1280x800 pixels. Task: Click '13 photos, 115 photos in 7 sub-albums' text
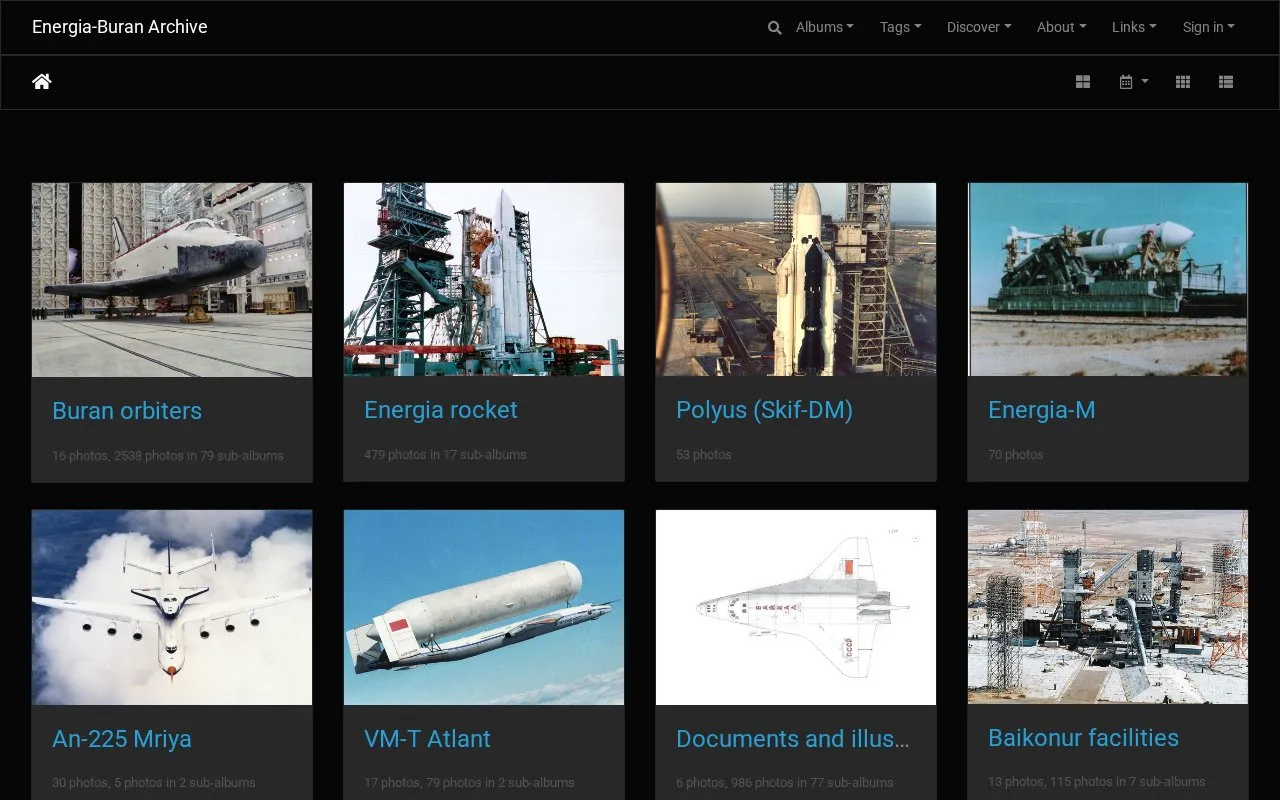[x=1097, y=782]
